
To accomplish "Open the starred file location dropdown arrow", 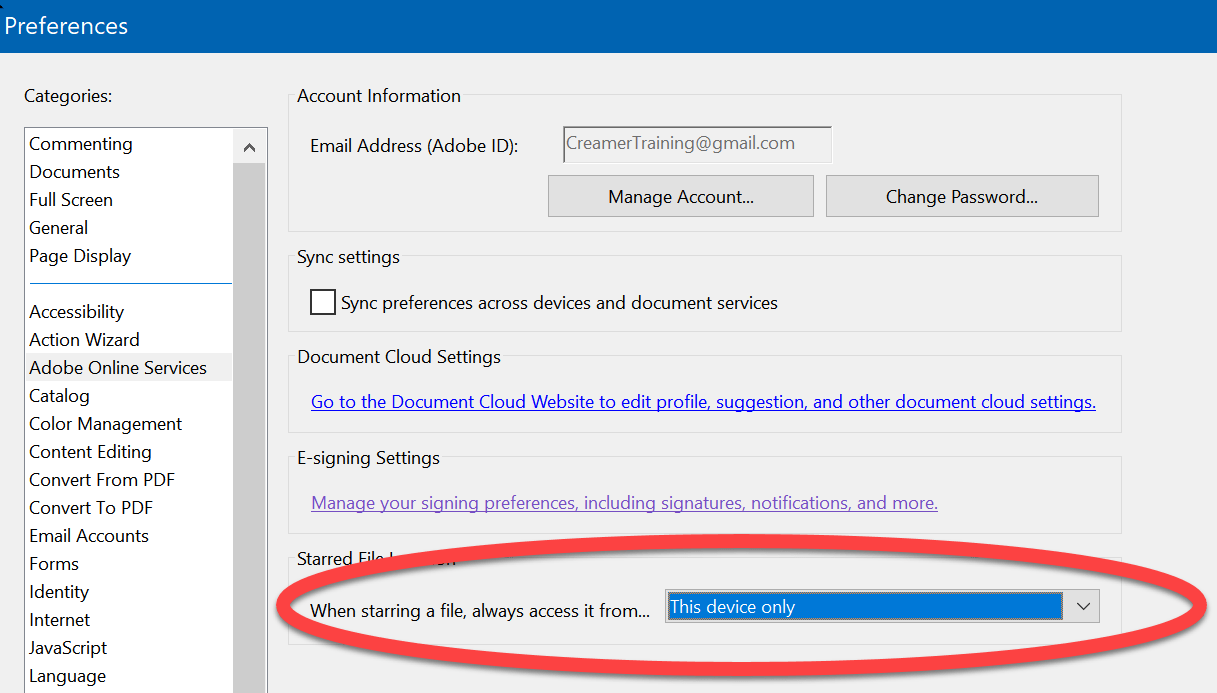I will pyautogui.click(x=1082, y=606).
